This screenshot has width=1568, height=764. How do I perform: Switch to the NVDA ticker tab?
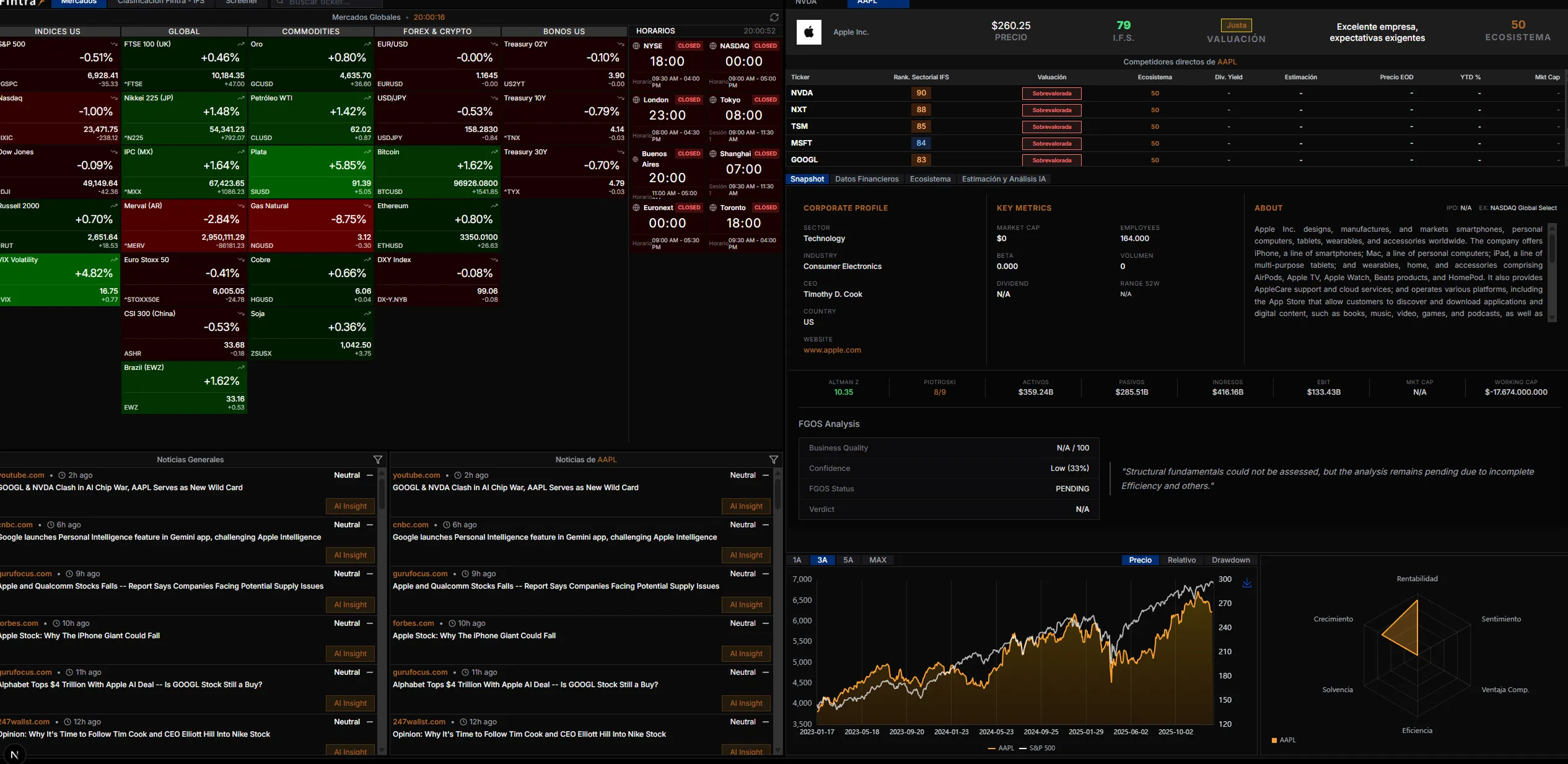click(x=807, y=2)
